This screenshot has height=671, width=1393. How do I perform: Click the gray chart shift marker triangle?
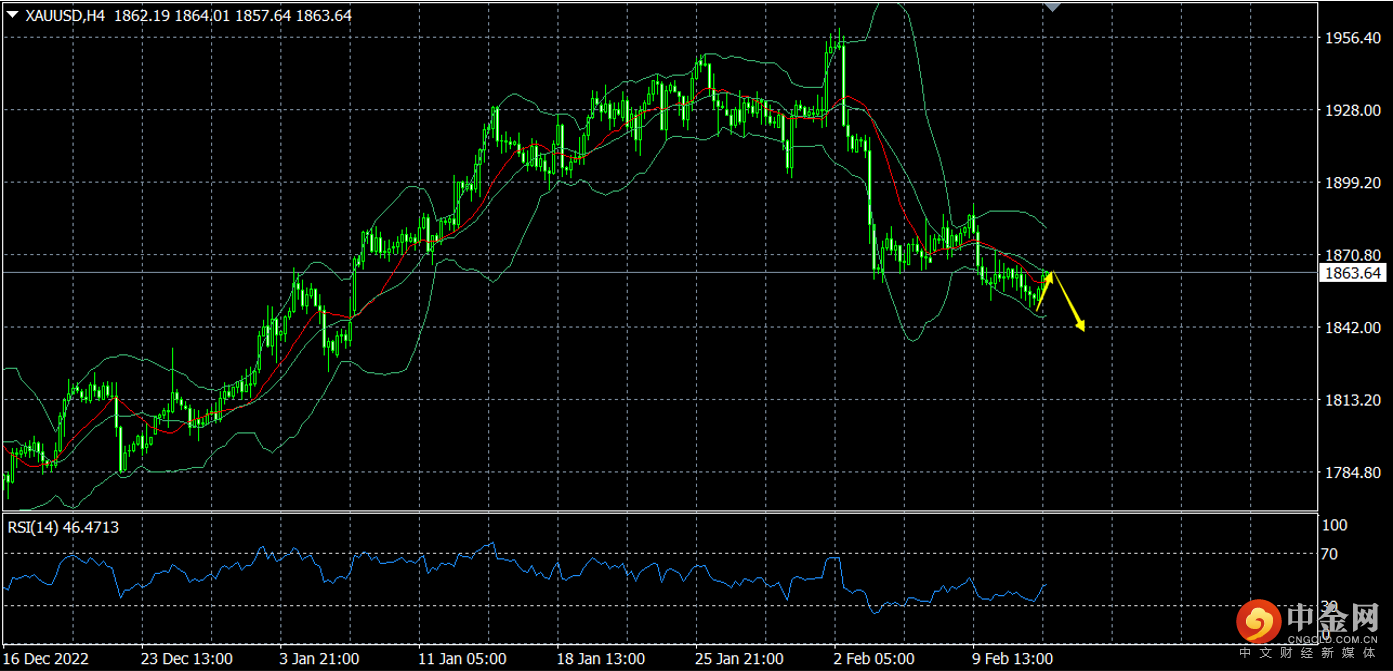coord(1052,6)
